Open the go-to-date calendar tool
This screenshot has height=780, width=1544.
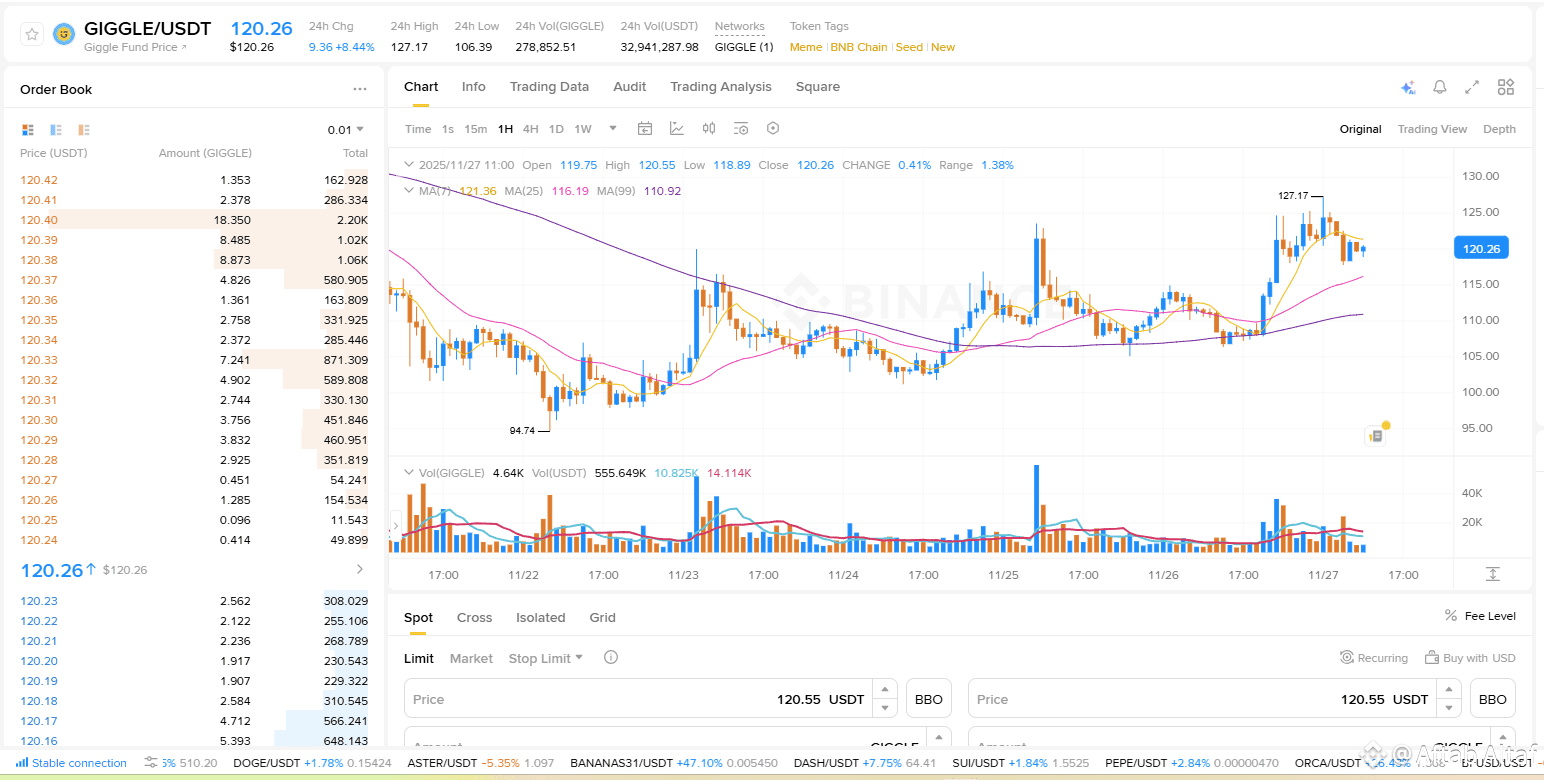point(645,128)
